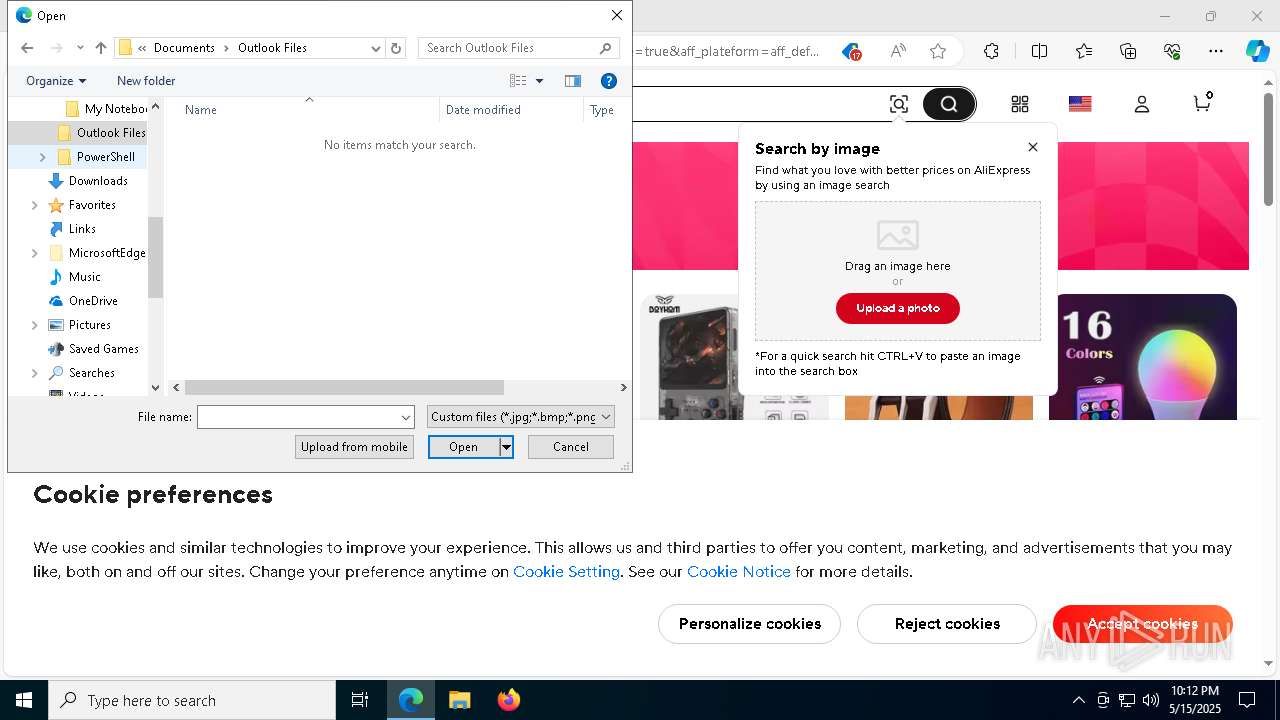Open the Cookie Notice link
Viewport: 1280px width, 720px height.
pyautogui.click(x=739, y=572)
